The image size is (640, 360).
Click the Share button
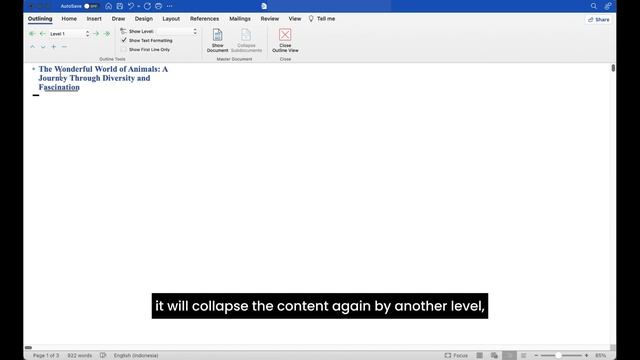click(x=599, y=20)
